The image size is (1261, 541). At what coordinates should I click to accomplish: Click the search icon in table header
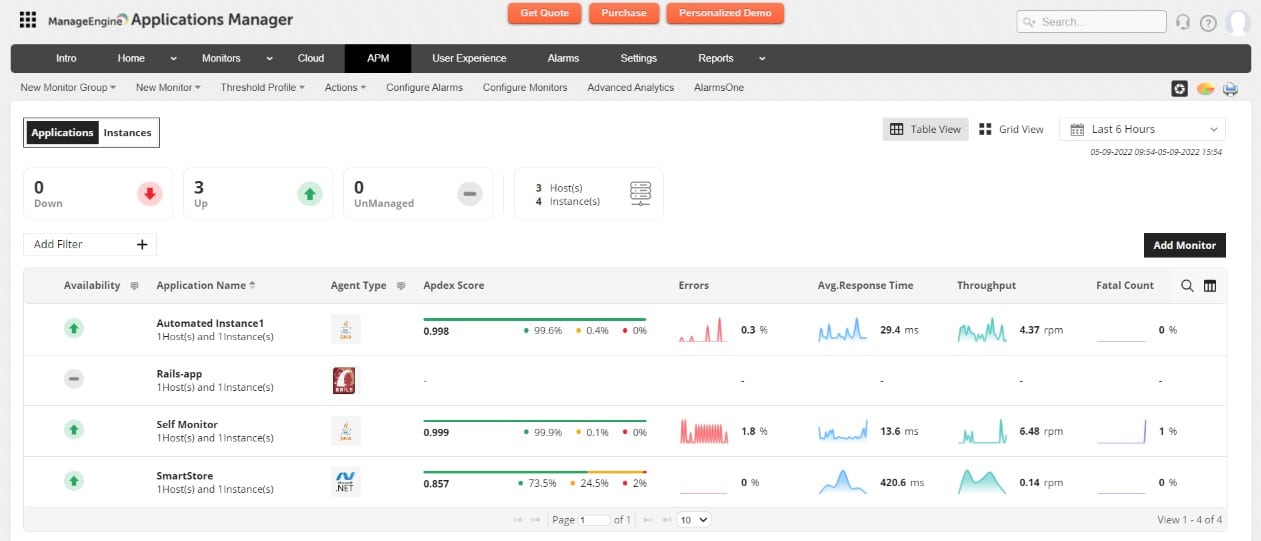tap(1187, 285)
